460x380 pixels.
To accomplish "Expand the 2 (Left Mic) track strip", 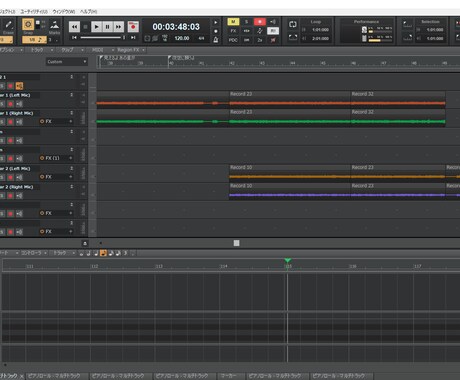I will click(x=71, y=168).
